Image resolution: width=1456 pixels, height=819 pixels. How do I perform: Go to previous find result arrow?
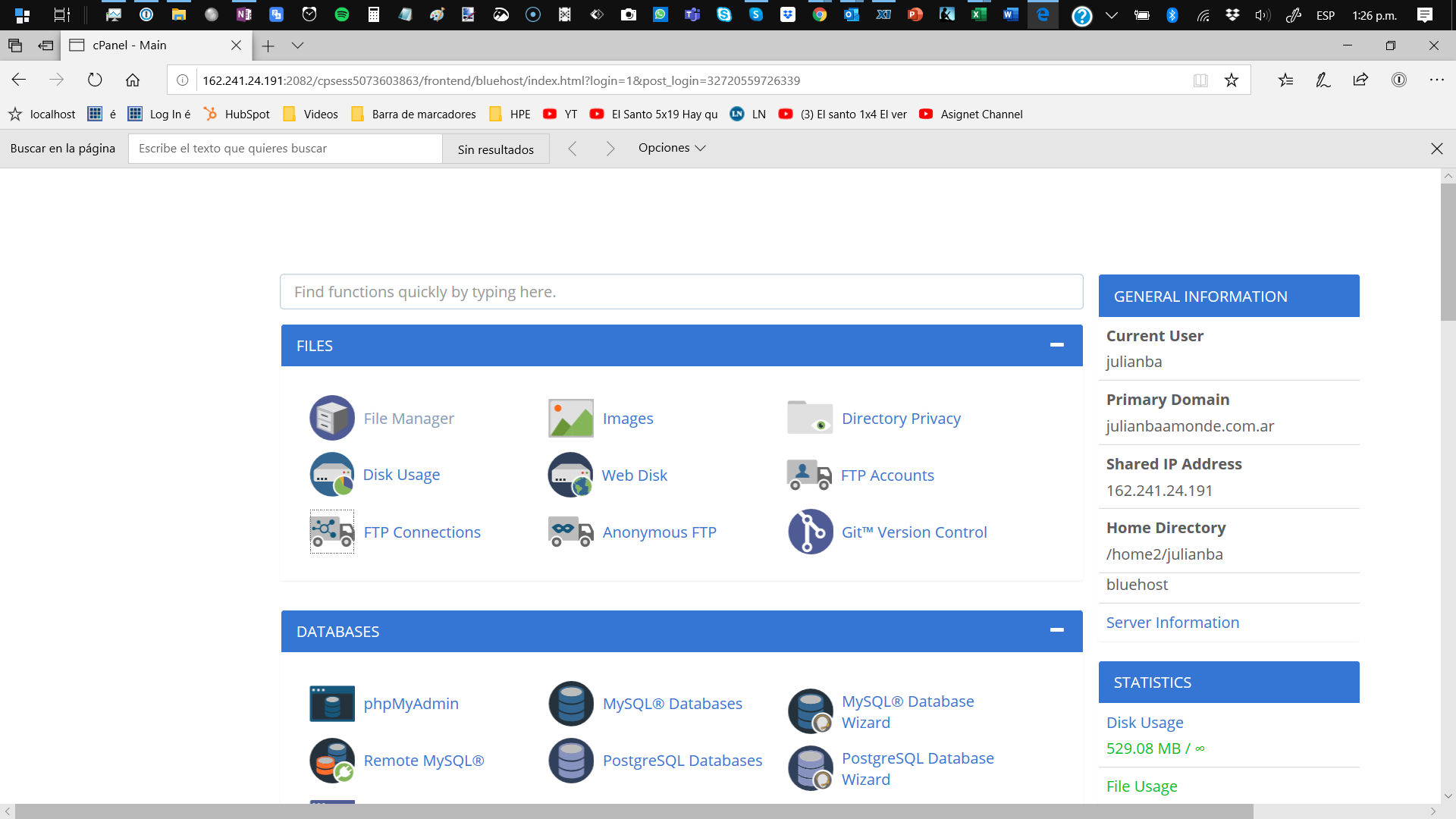click(573, 149)
